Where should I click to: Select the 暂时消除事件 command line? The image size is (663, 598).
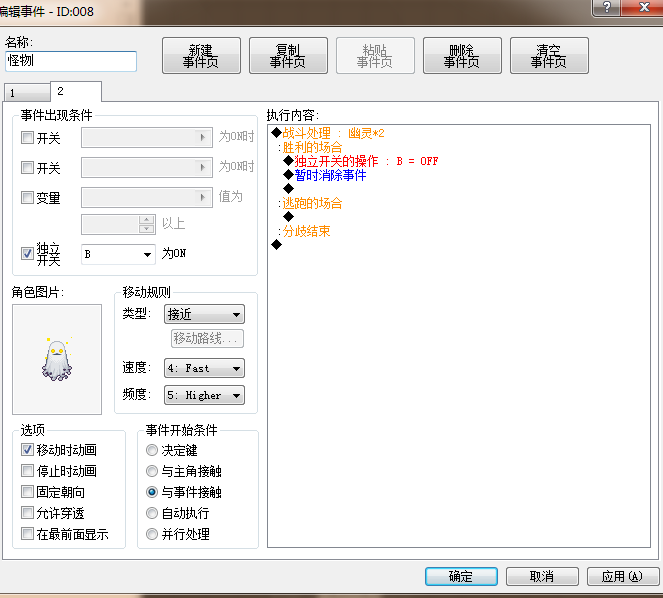point(325,175)
